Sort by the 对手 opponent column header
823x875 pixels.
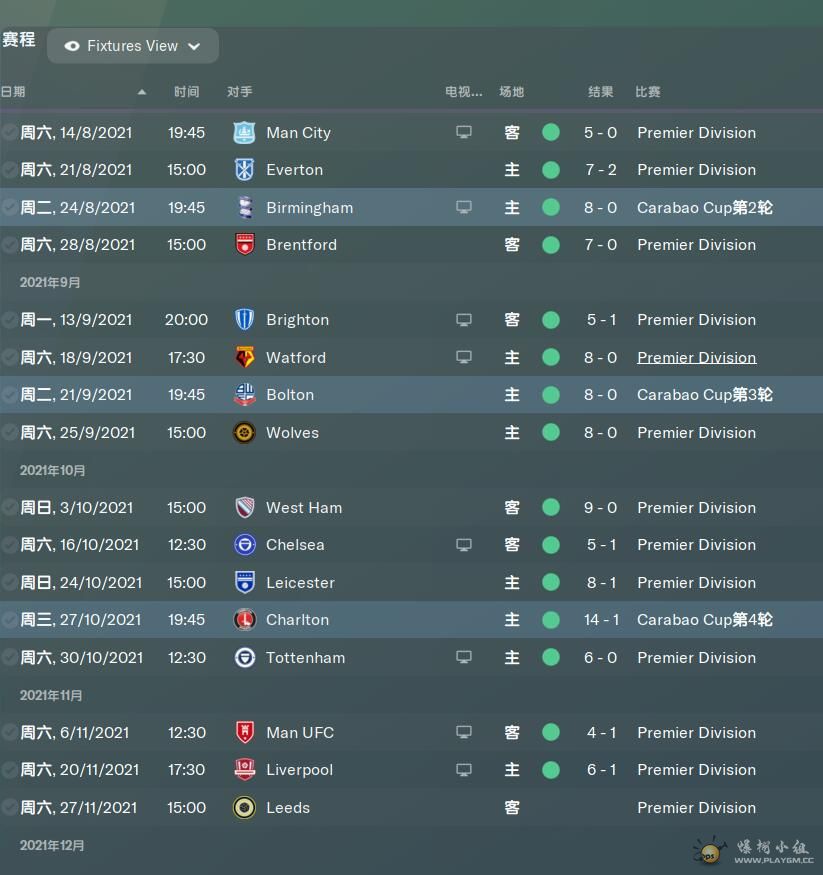point(240,92)
